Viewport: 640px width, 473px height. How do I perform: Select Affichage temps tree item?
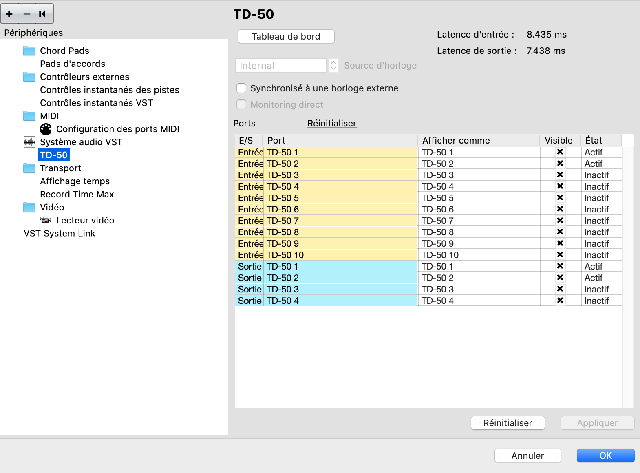pyautogui.click(x=75, y=181)
